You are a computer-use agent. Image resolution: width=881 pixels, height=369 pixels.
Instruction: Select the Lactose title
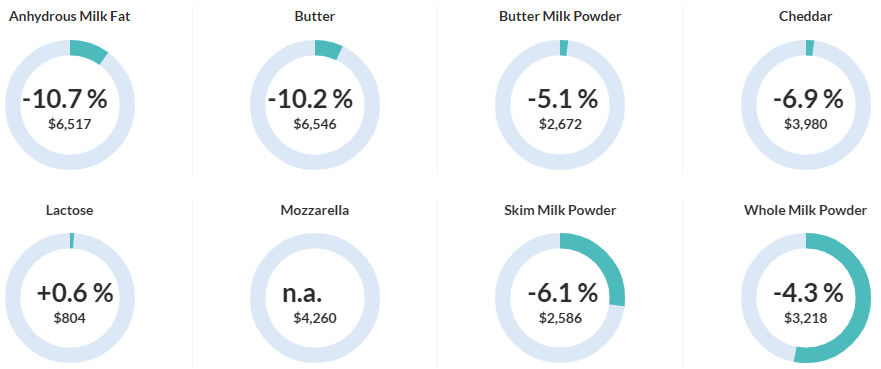[70, 211]
